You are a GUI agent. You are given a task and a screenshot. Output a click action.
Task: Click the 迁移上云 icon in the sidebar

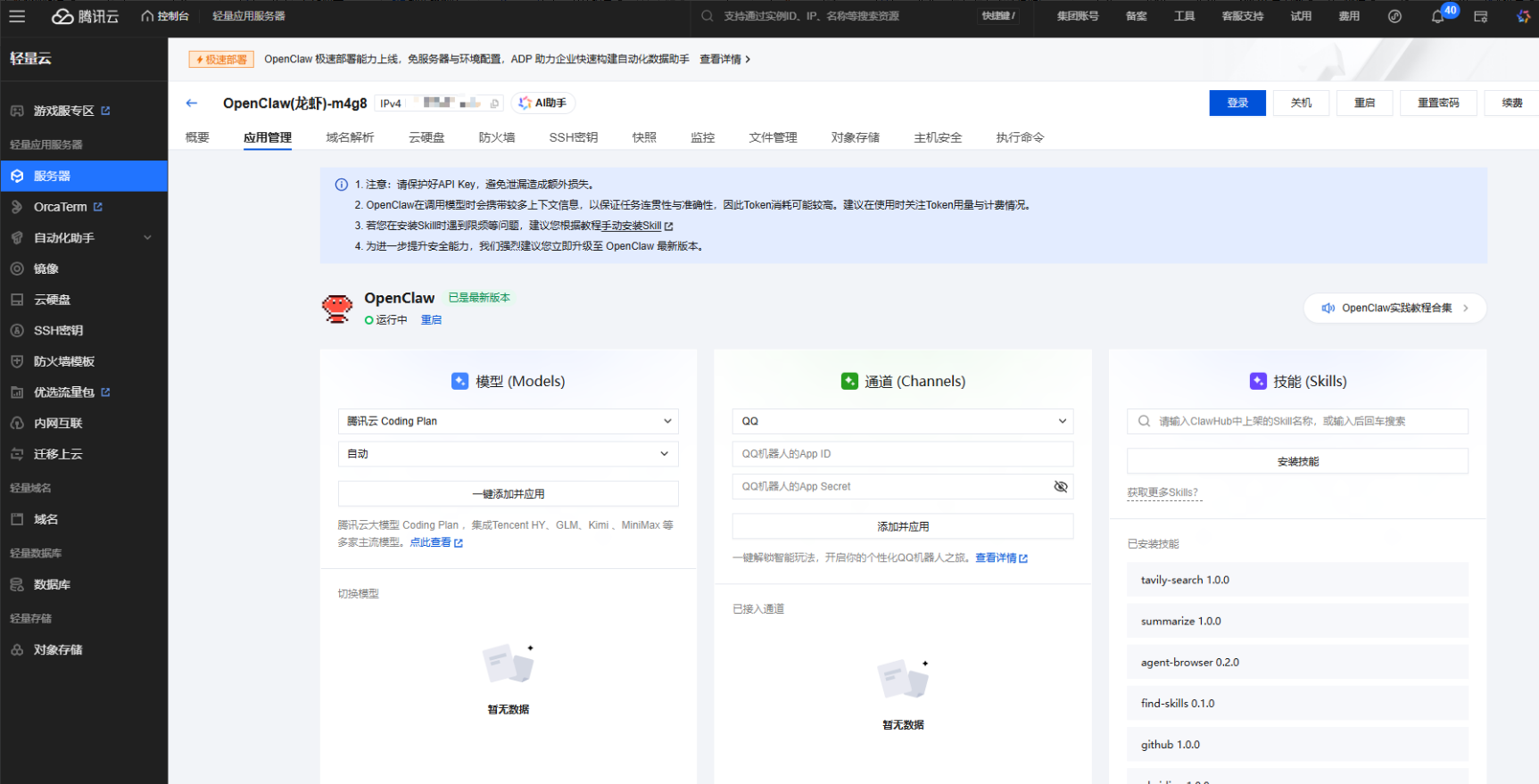pyautogui.click(x=17, y=454)
